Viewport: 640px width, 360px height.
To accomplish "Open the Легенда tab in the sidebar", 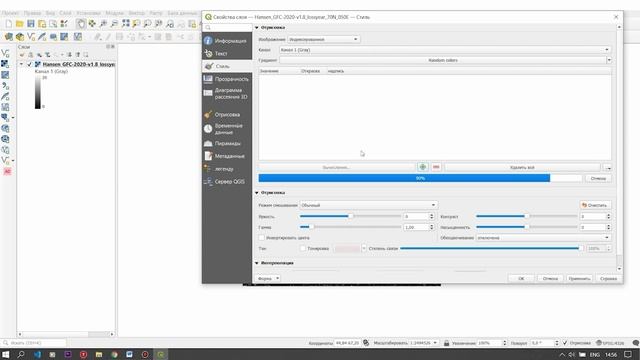I will (x=227, y=169).
